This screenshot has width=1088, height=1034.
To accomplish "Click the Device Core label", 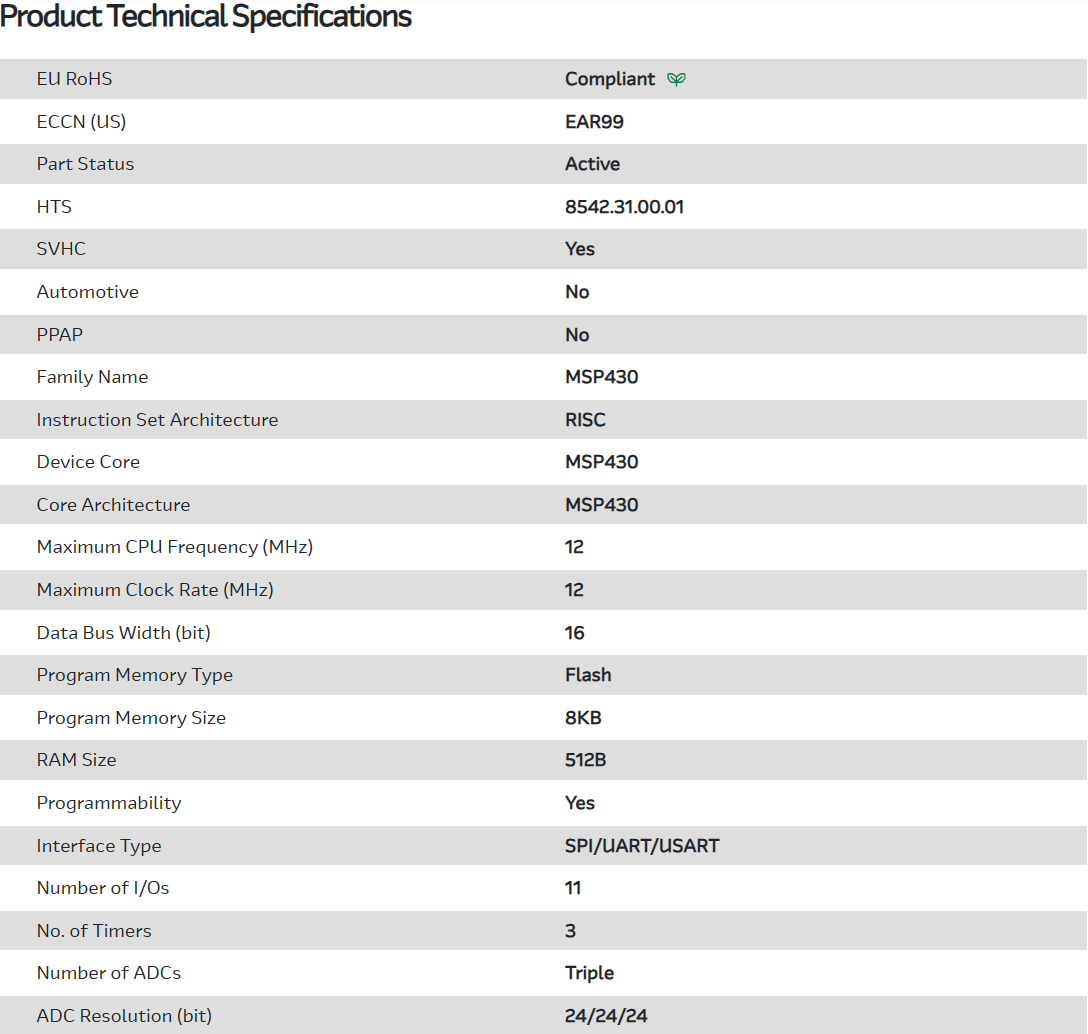I will click(88, 462).
